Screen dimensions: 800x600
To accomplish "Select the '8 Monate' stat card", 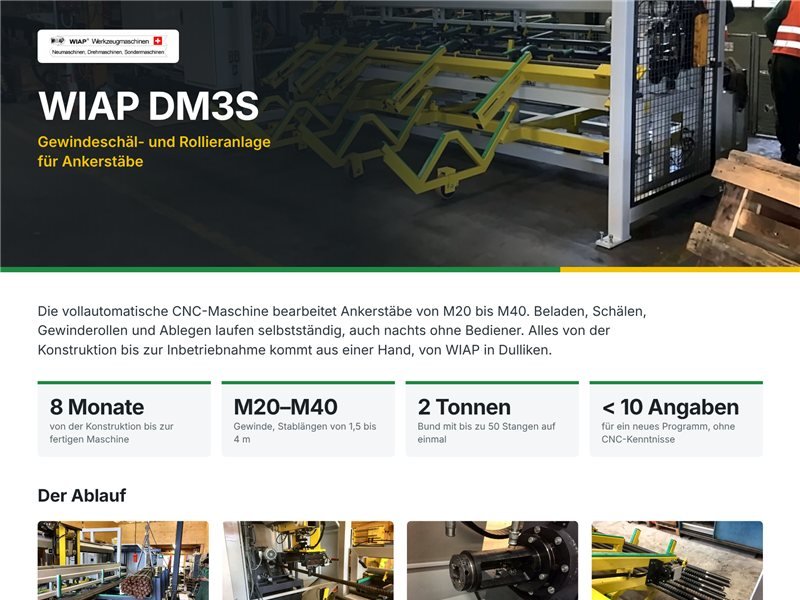I will click(x=124, y=419).
